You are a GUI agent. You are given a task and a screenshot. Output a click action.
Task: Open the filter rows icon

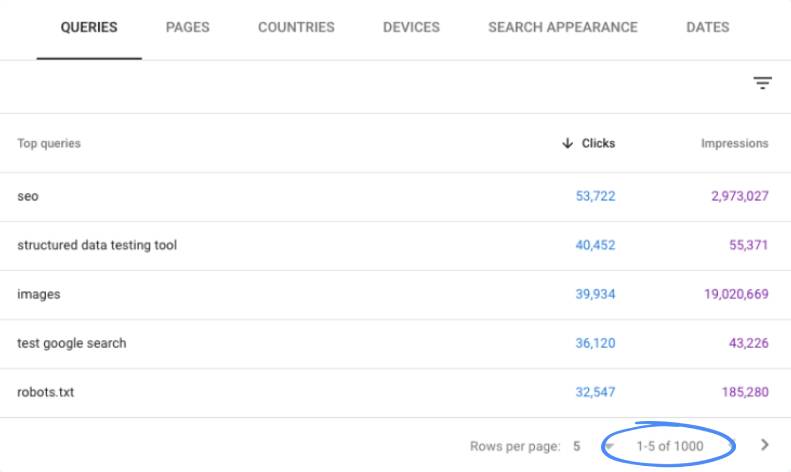[x=763, y=84]
